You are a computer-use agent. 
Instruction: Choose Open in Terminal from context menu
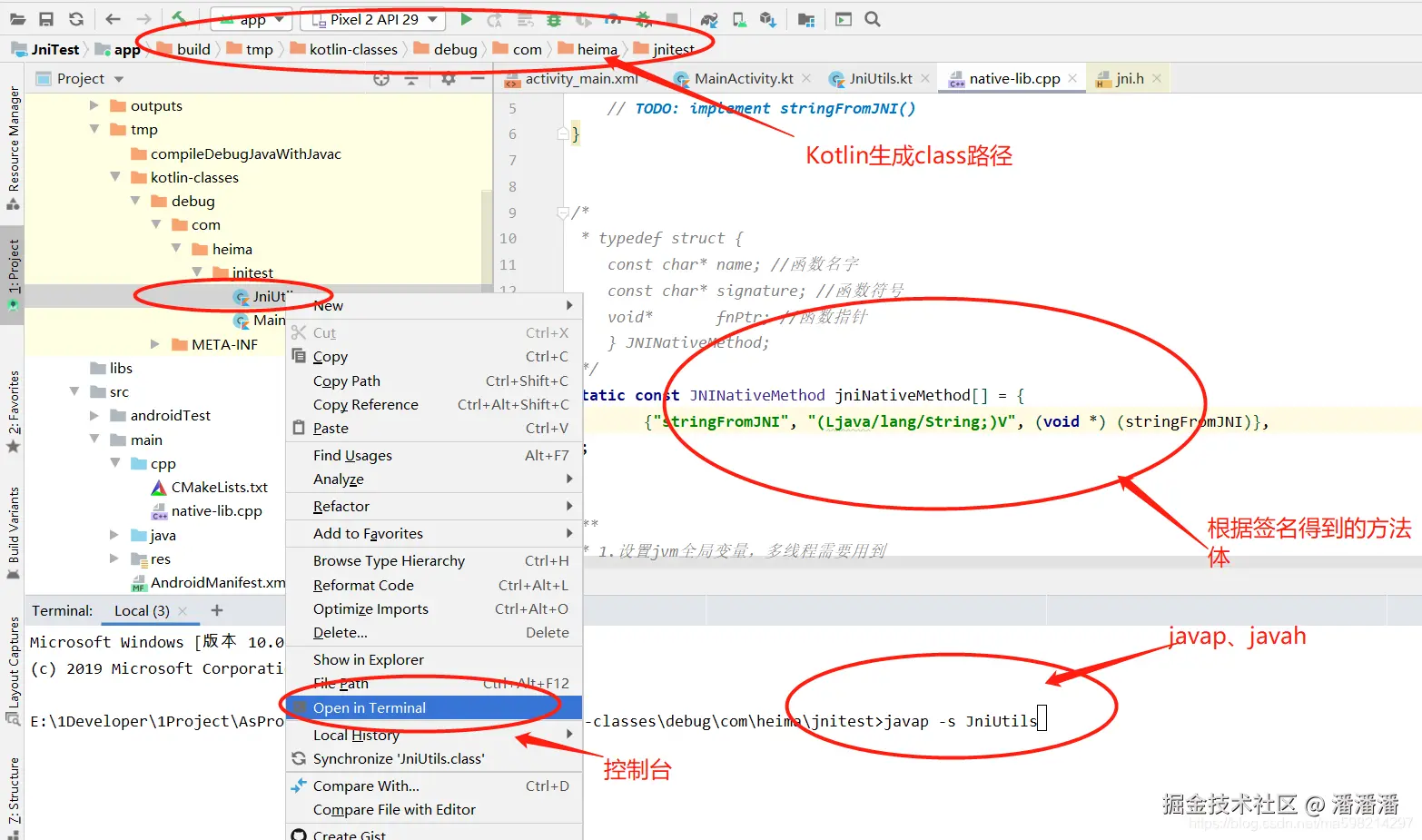[434, 707]
